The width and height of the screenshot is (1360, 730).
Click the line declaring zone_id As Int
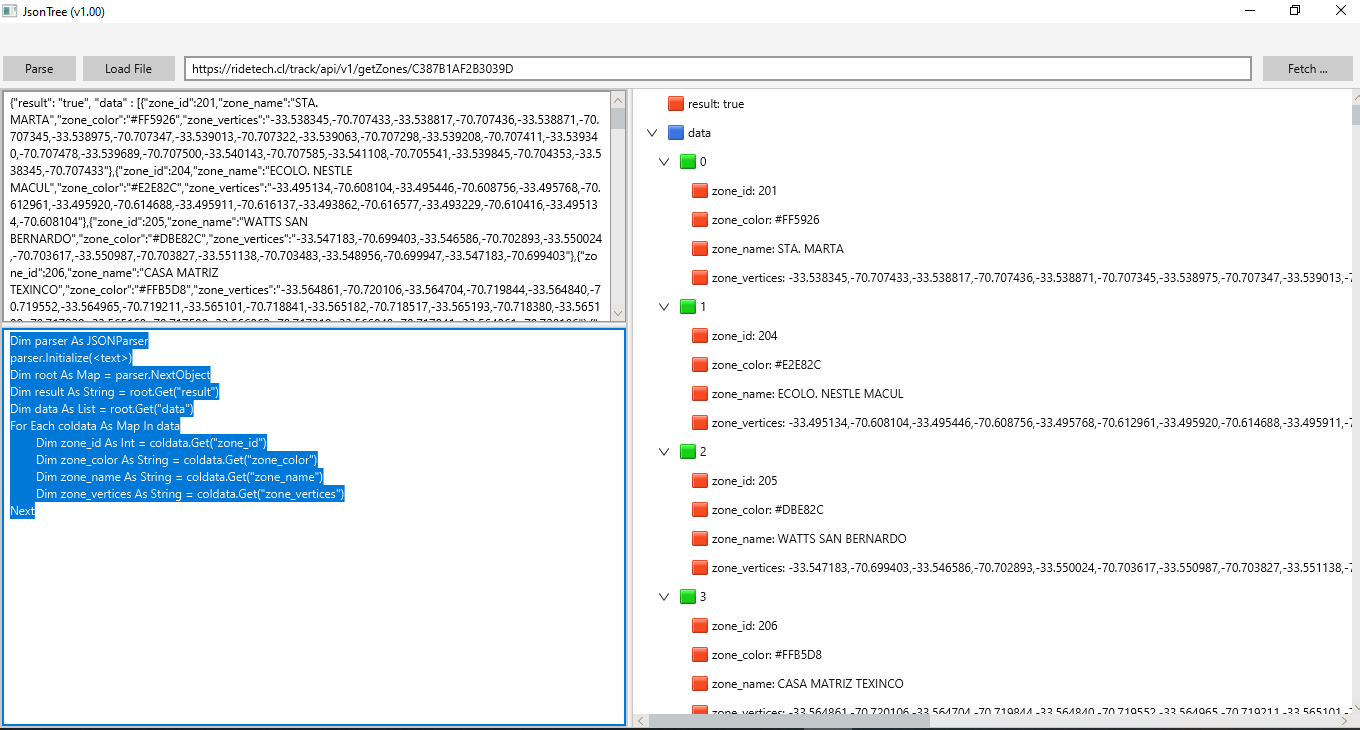(x=151, y=443)
